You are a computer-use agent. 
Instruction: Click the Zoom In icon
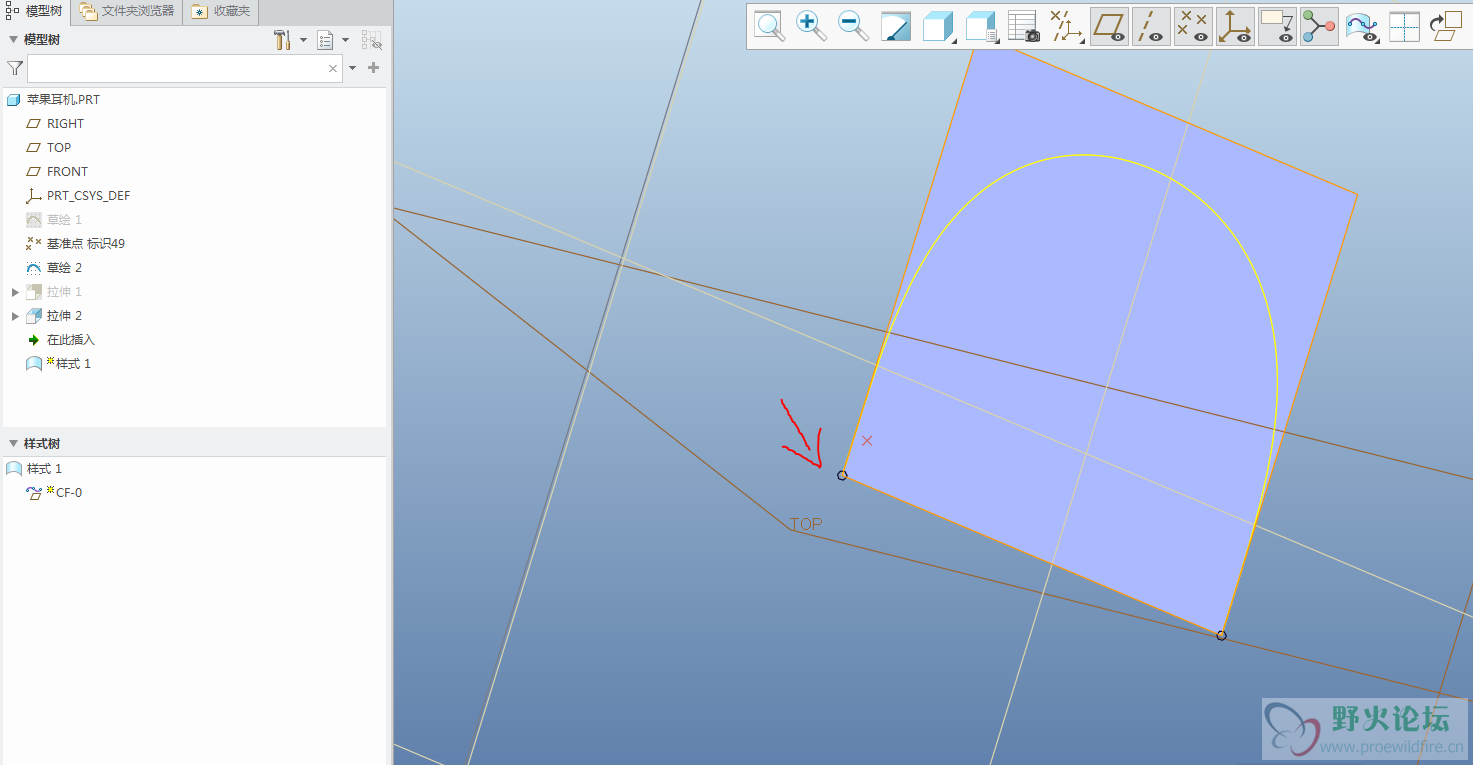click(x=811, y=26)
